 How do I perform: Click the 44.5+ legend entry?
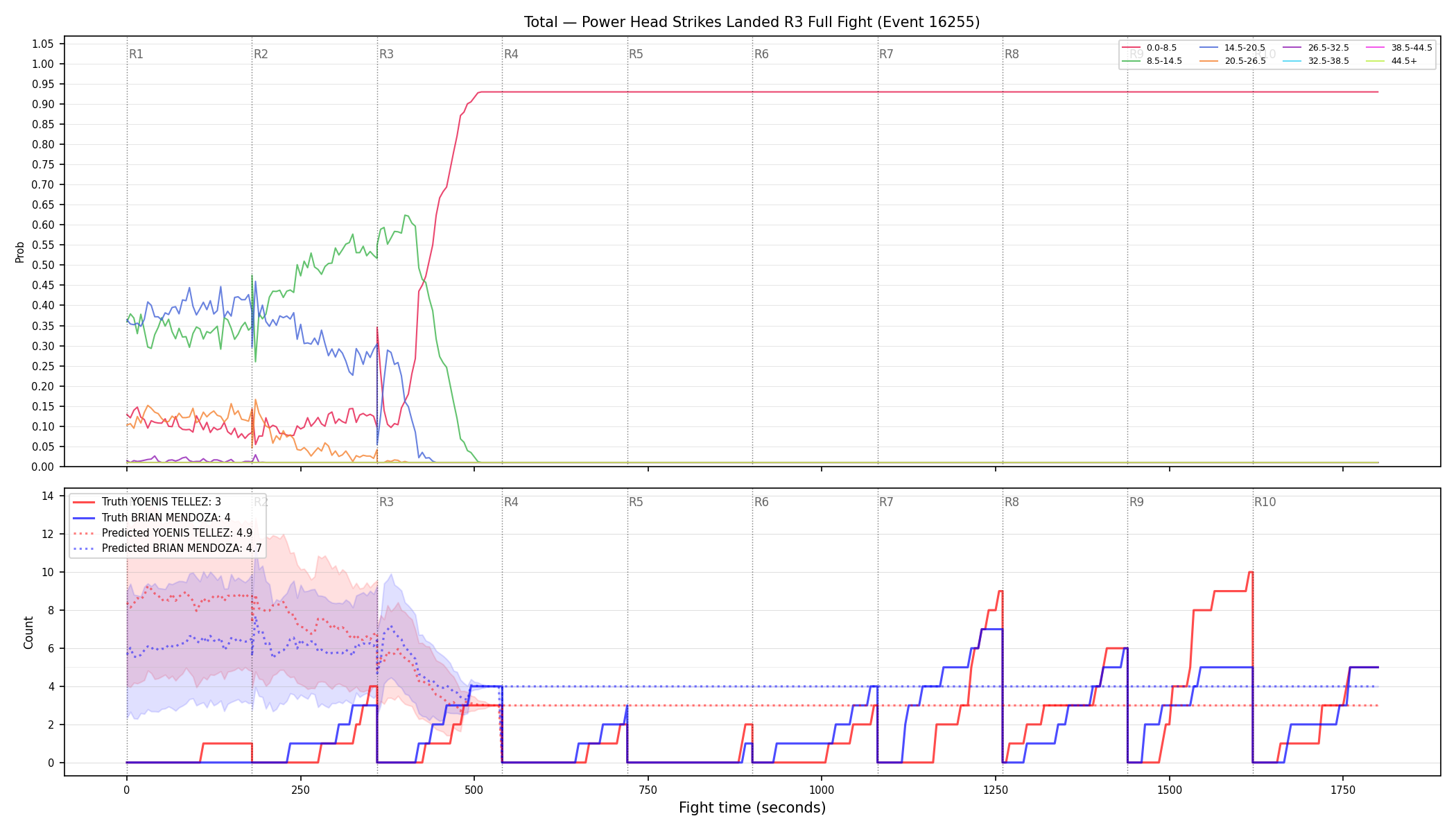point(1392,61)
